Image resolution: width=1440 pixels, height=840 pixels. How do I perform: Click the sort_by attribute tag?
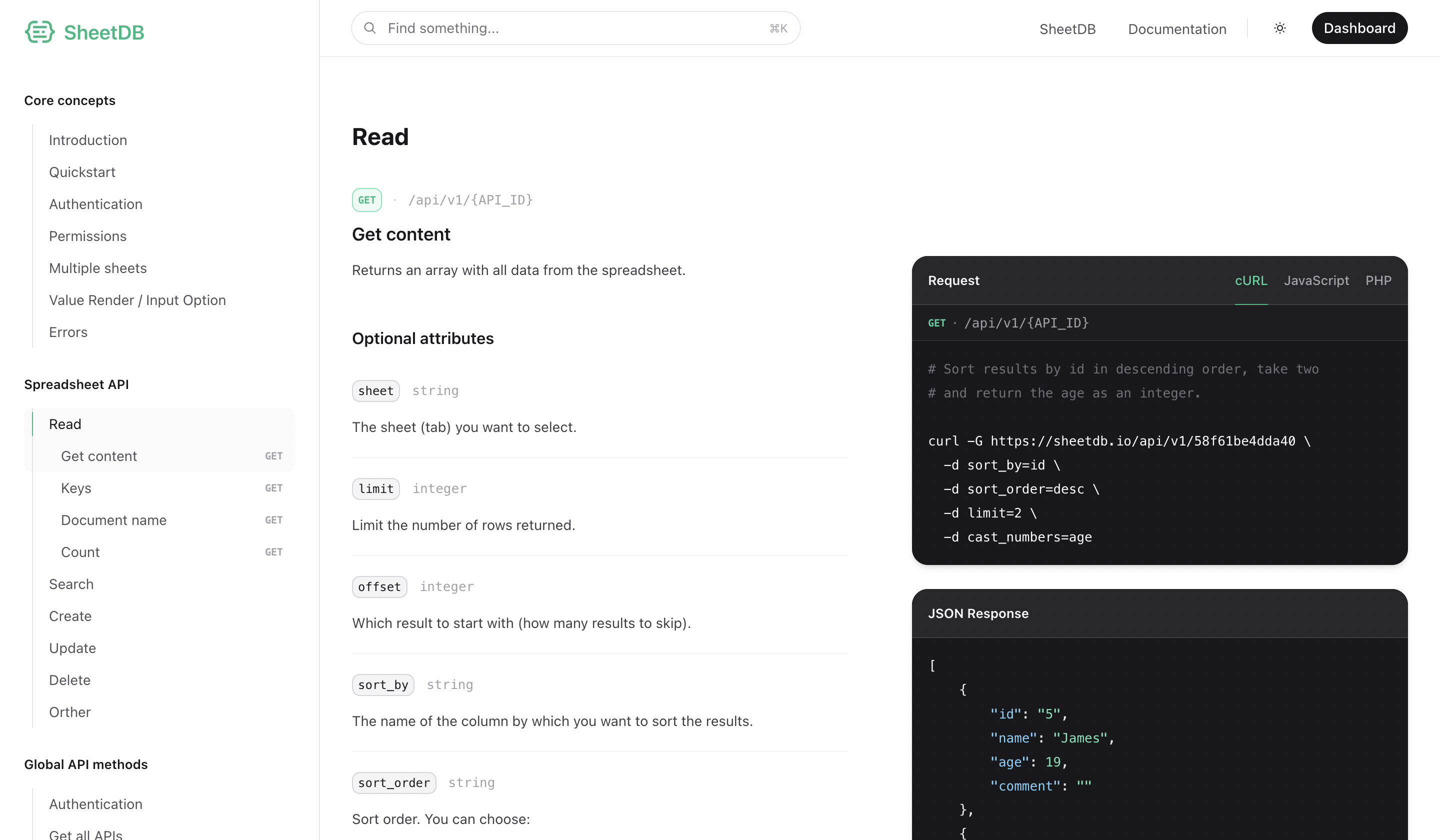383,684
